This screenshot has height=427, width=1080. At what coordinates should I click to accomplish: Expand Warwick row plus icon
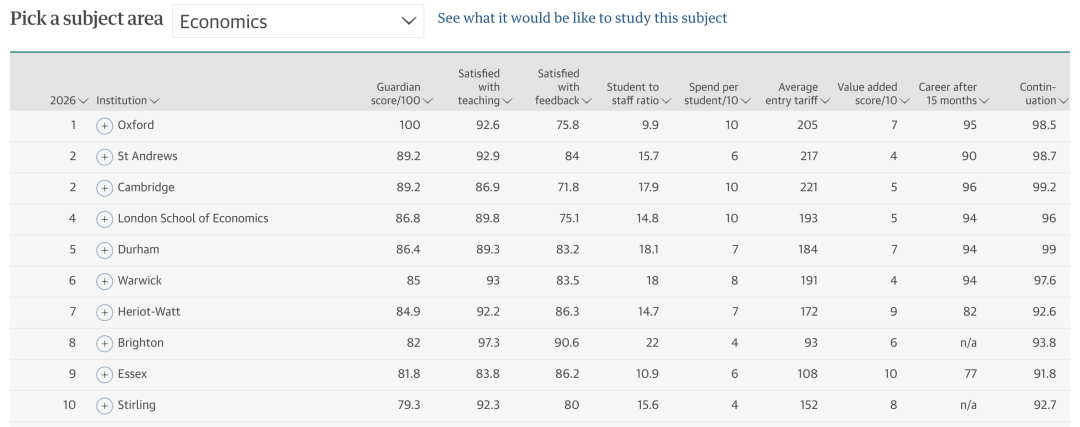(105, 281)
